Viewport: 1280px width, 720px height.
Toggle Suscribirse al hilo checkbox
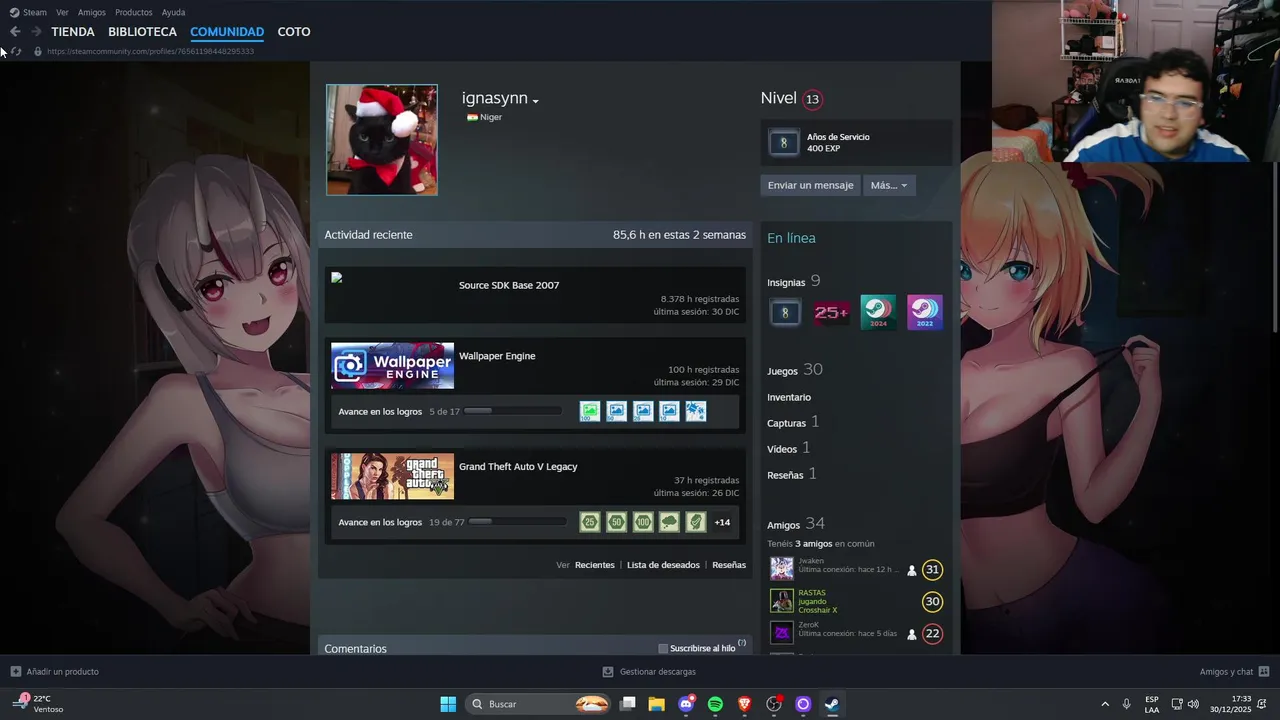[x=663, y=649]
